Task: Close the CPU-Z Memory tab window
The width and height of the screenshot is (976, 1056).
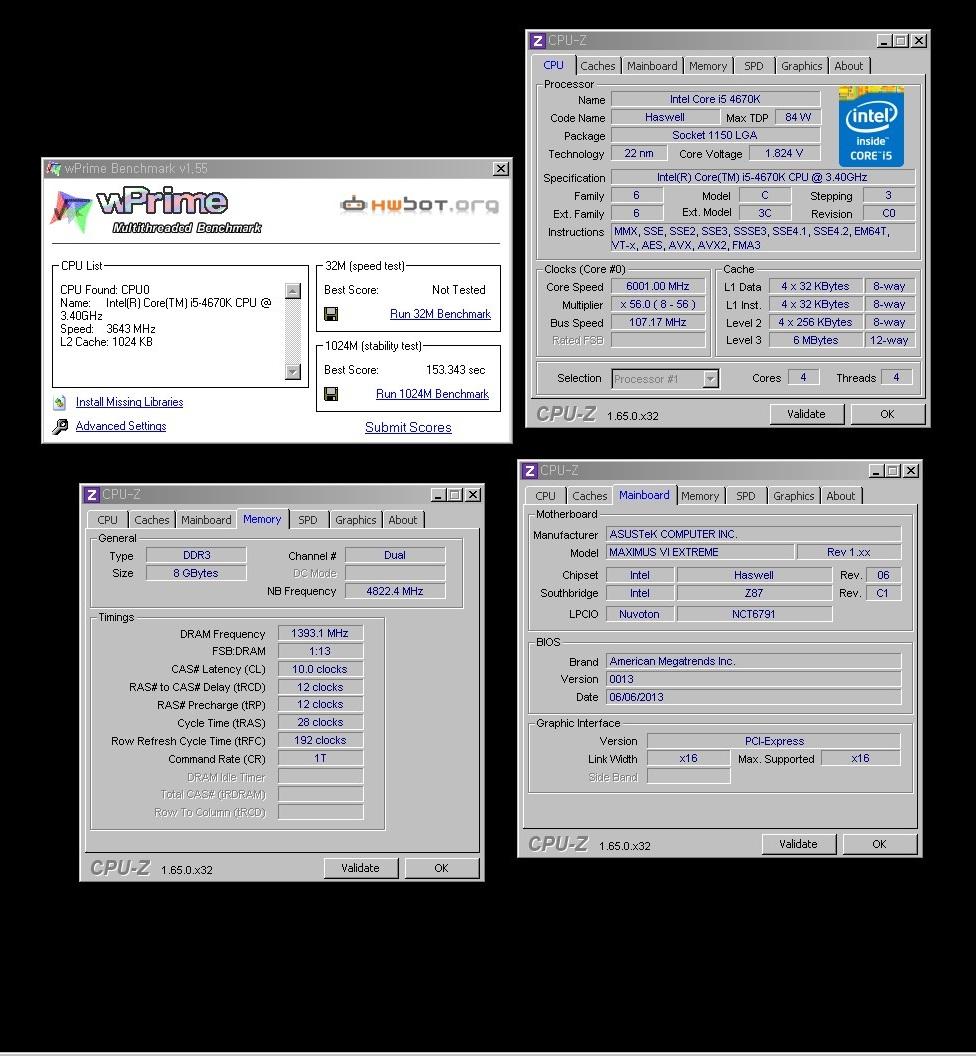Action: click(x=474, y=495)
